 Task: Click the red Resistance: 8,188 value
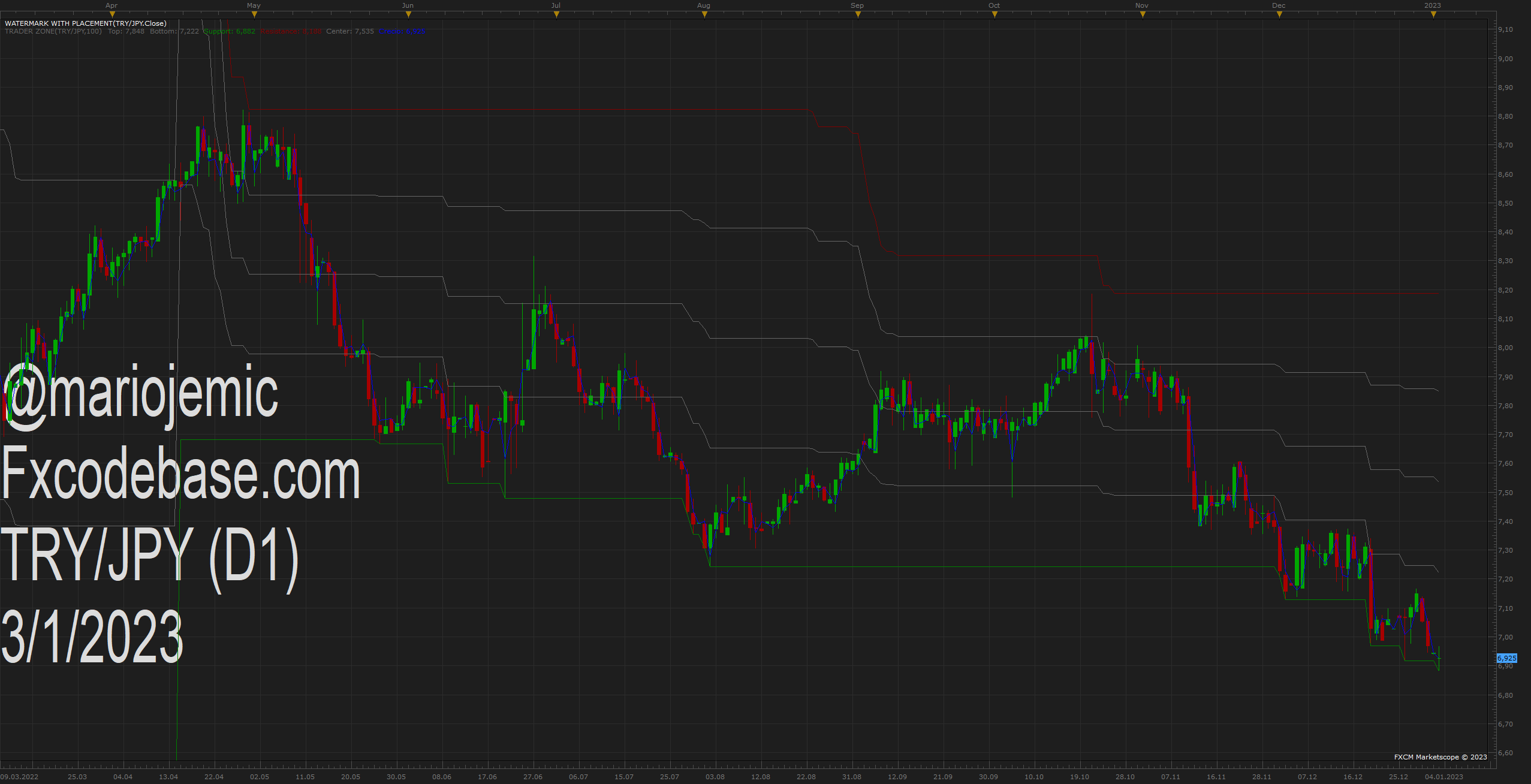click(x=291, y=31)
